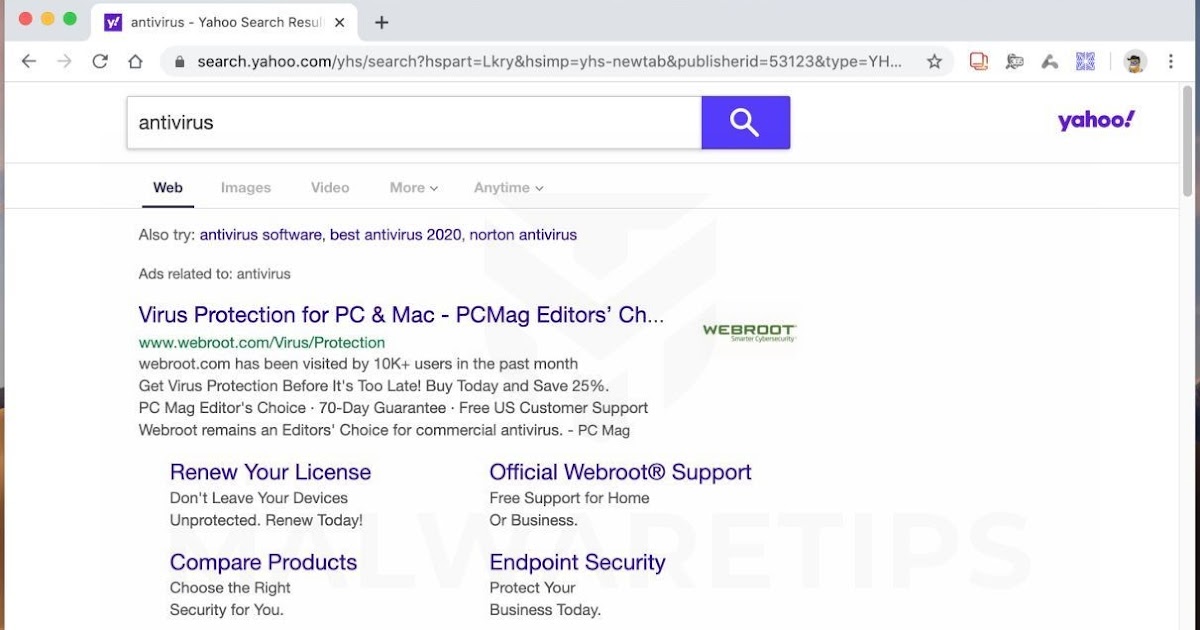Click the Yahoo logo
The image size is (1200, 630).
tap(1096, 121)
